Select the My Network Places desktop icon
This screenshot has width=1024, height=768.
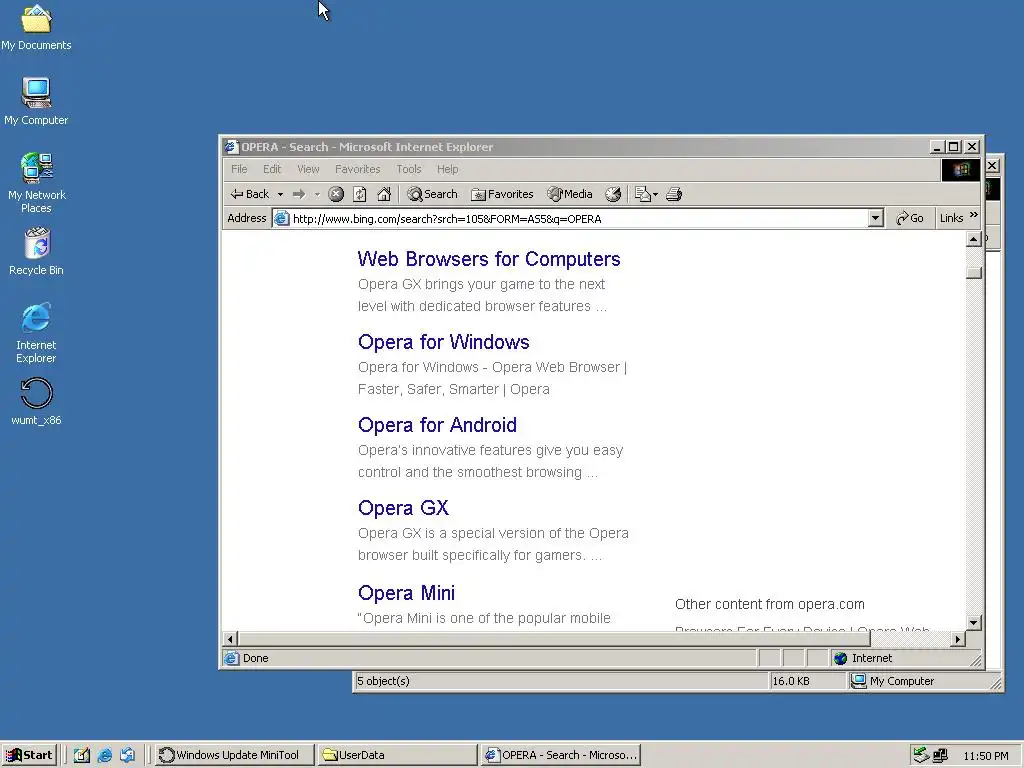(x=36, y=183)
